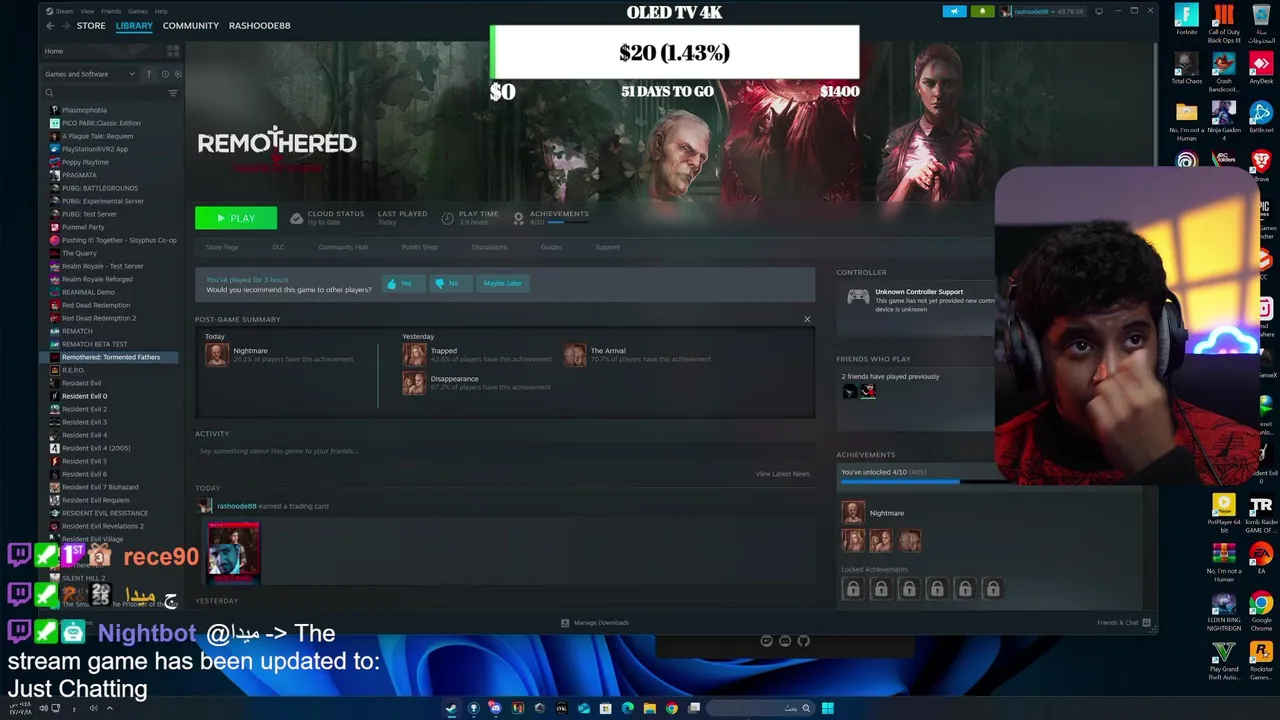Click the Disappearance achievement icon
Viewport: 1280px width, 720px height.
414,383
